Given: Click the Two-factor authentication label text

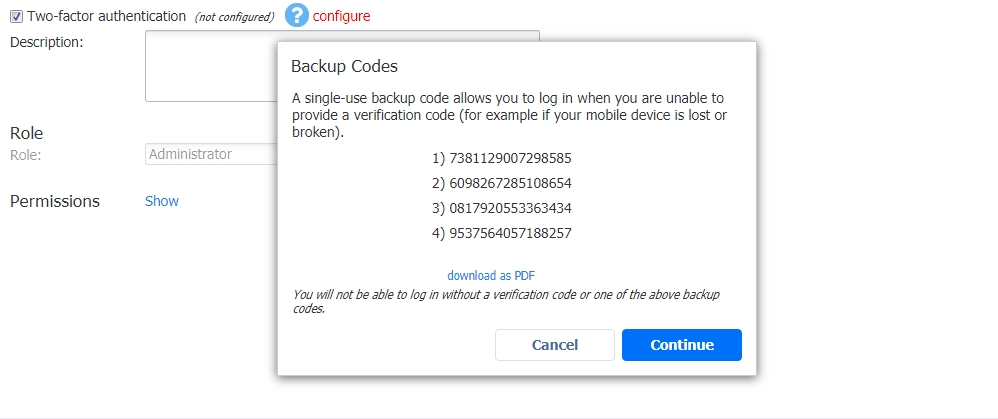Looking at the screenshot, I should (x=106, y=17).
